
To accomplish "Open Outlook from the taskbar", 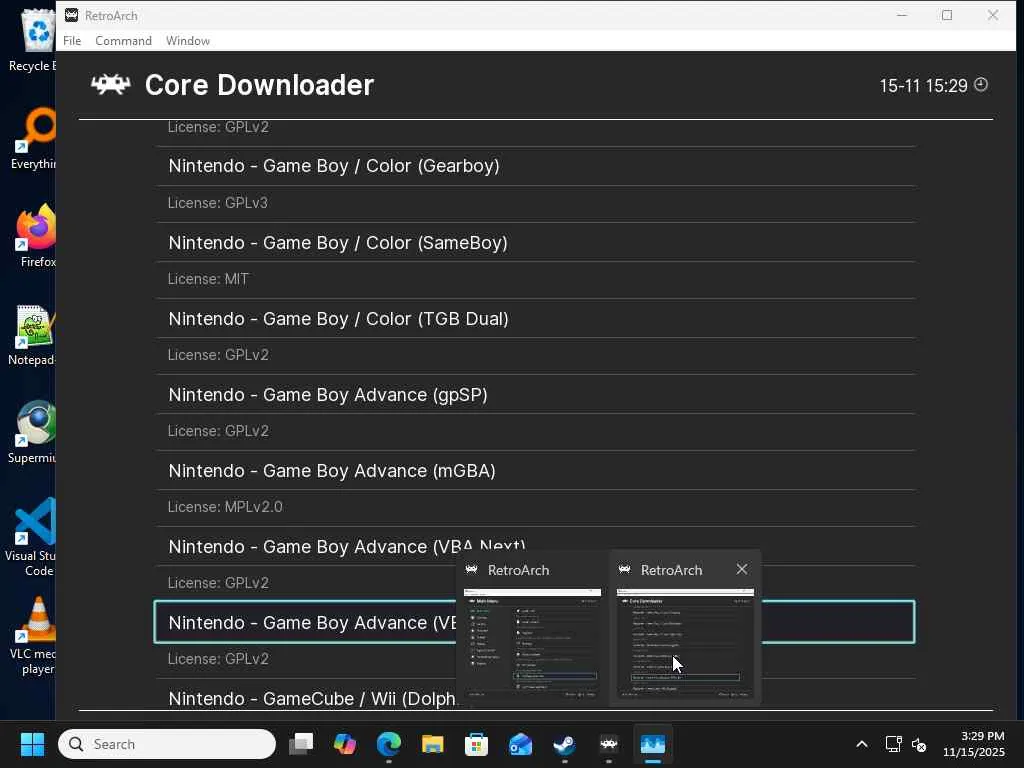I will click(x=520, y=744).
